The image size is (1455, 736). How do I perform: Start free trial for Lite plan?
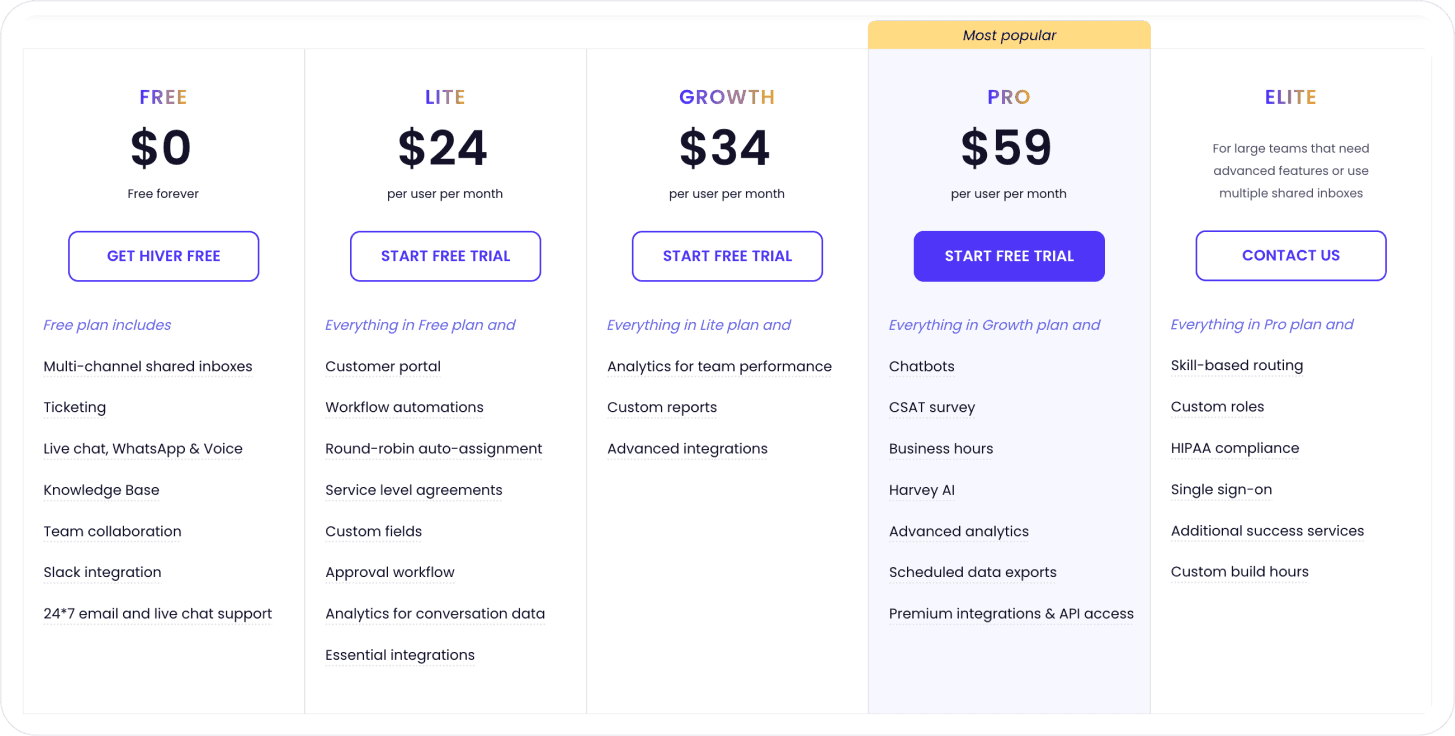(x=445, y=256)
